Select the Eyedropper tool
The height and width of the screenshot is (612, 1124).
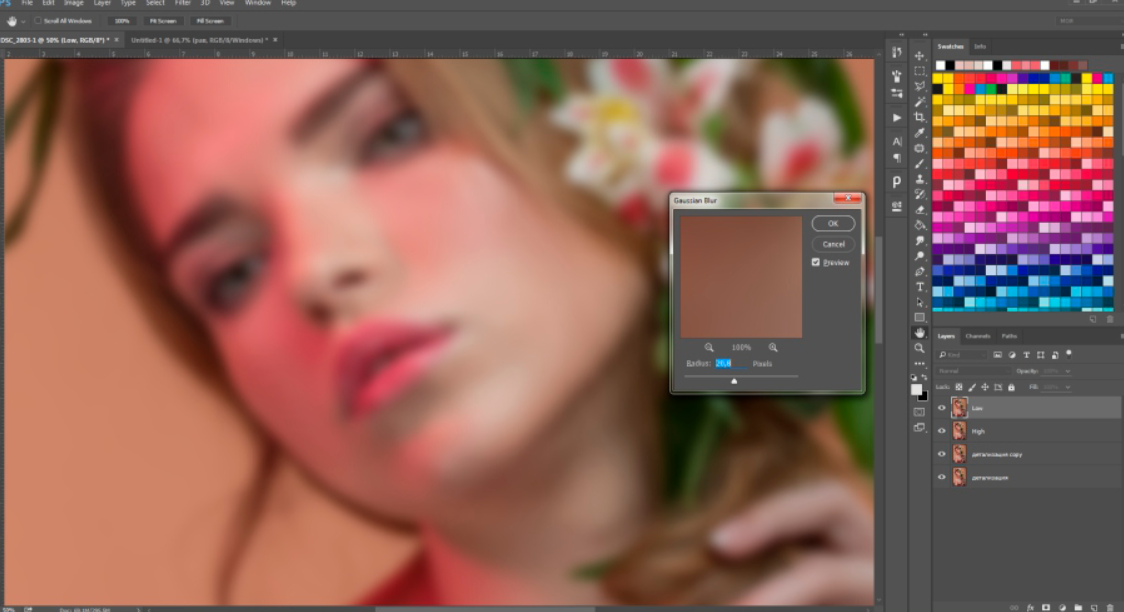(920, 133)
